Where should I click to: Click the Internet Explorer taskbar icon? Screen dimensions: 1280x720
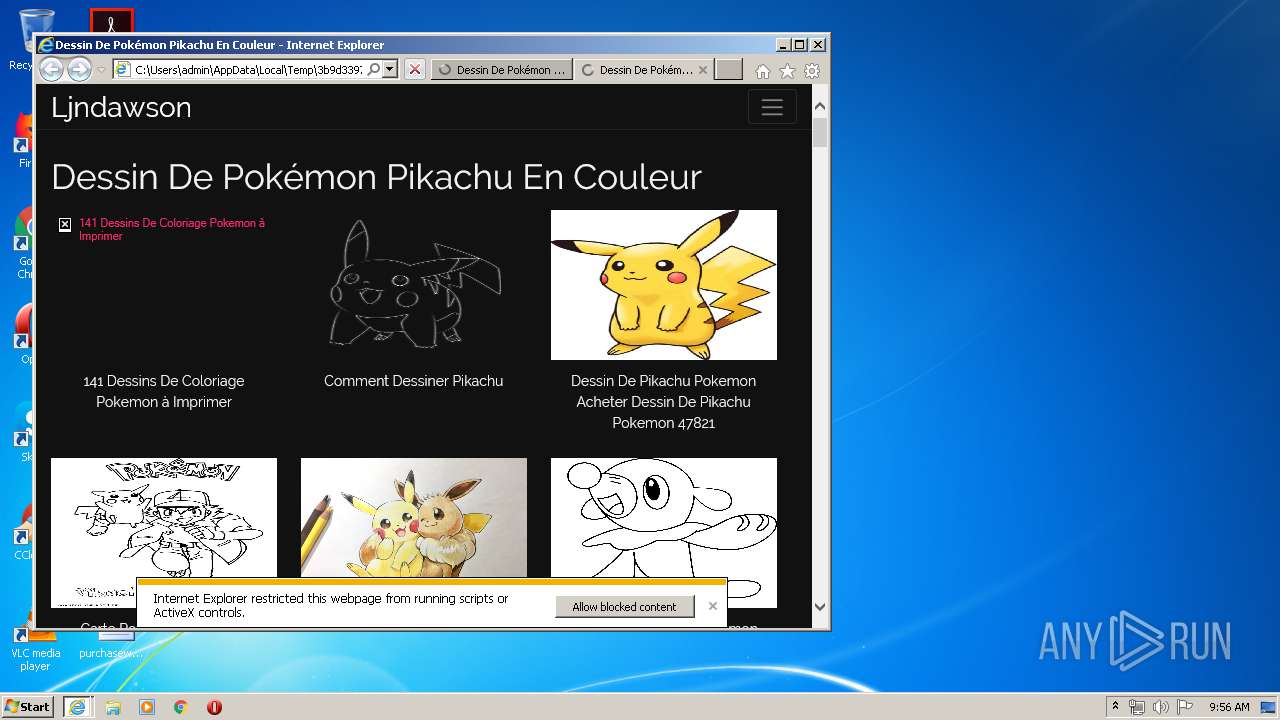(x=77, y=707)
